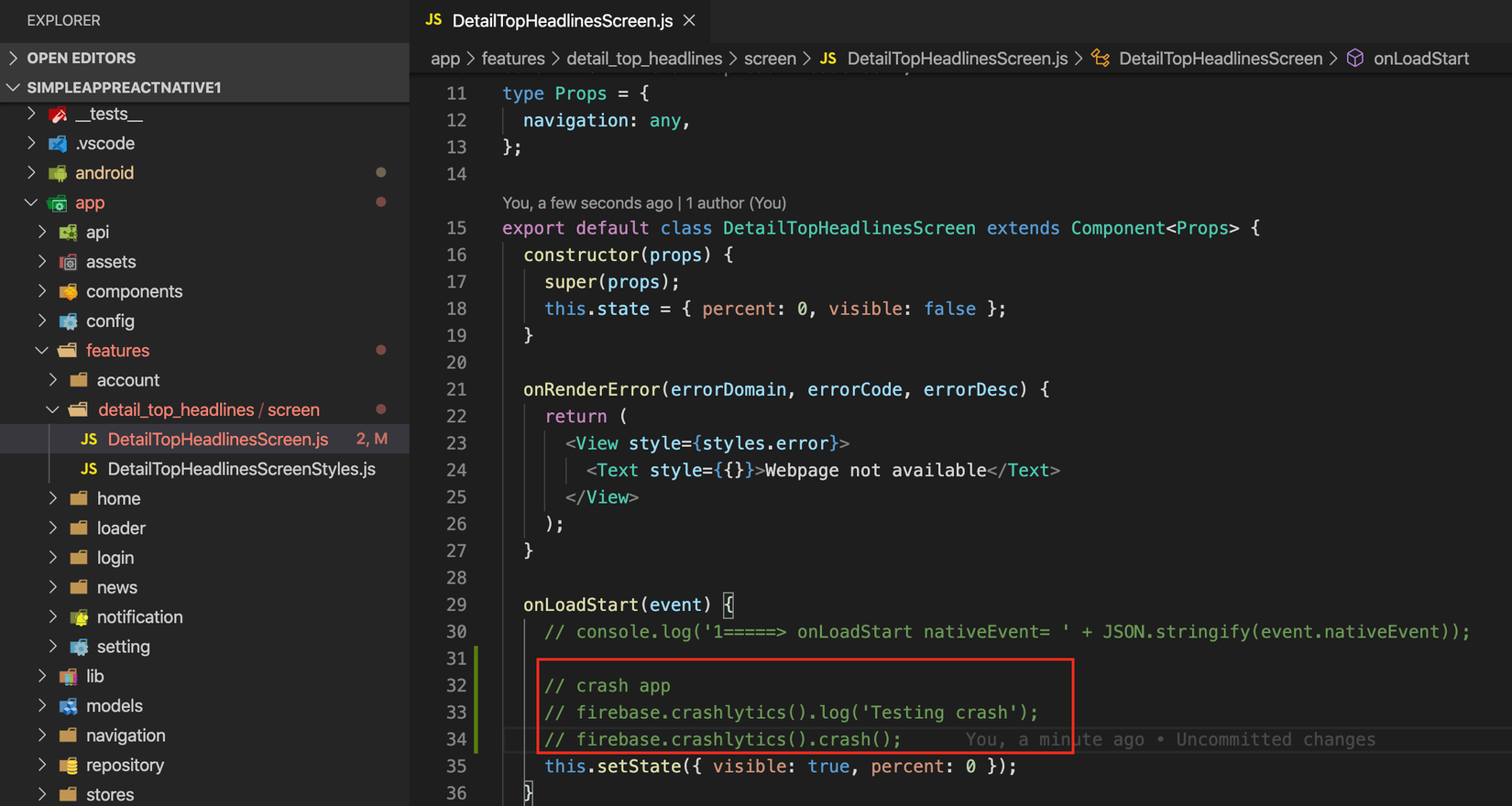Switch to DetailTopHeadlinesScreen.js editor tab
Image resolution: width=1512 pixels, height=806 pixels.
[x=562, y=20]
